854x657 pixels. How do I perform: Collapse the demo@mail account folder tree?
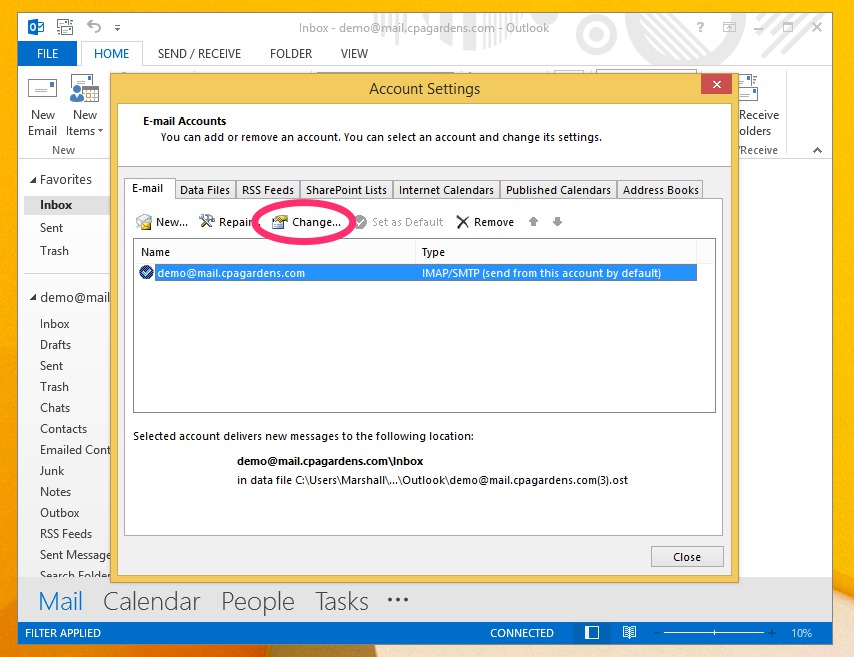(x=33, y=297)
